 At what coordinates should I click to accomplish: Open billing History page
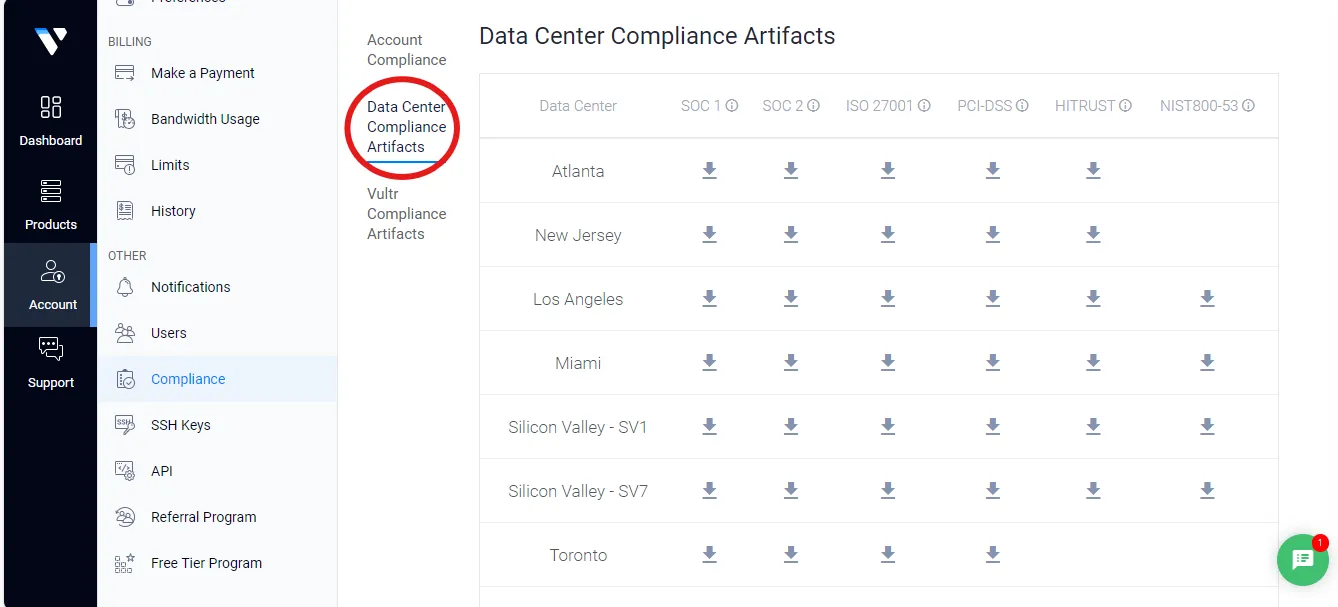[173, 211]
